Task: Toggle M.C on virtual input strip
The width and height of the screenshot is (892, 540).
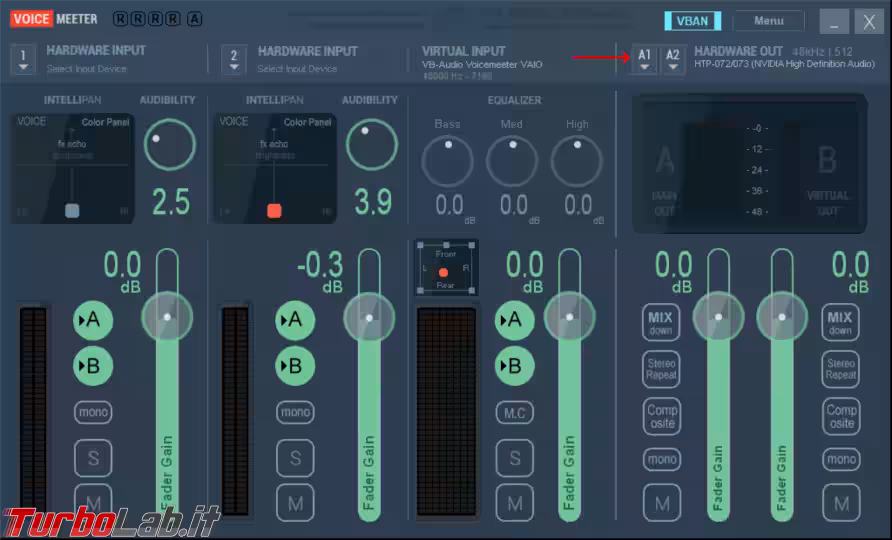Action: pyautogui.click(x=514, y=413)
